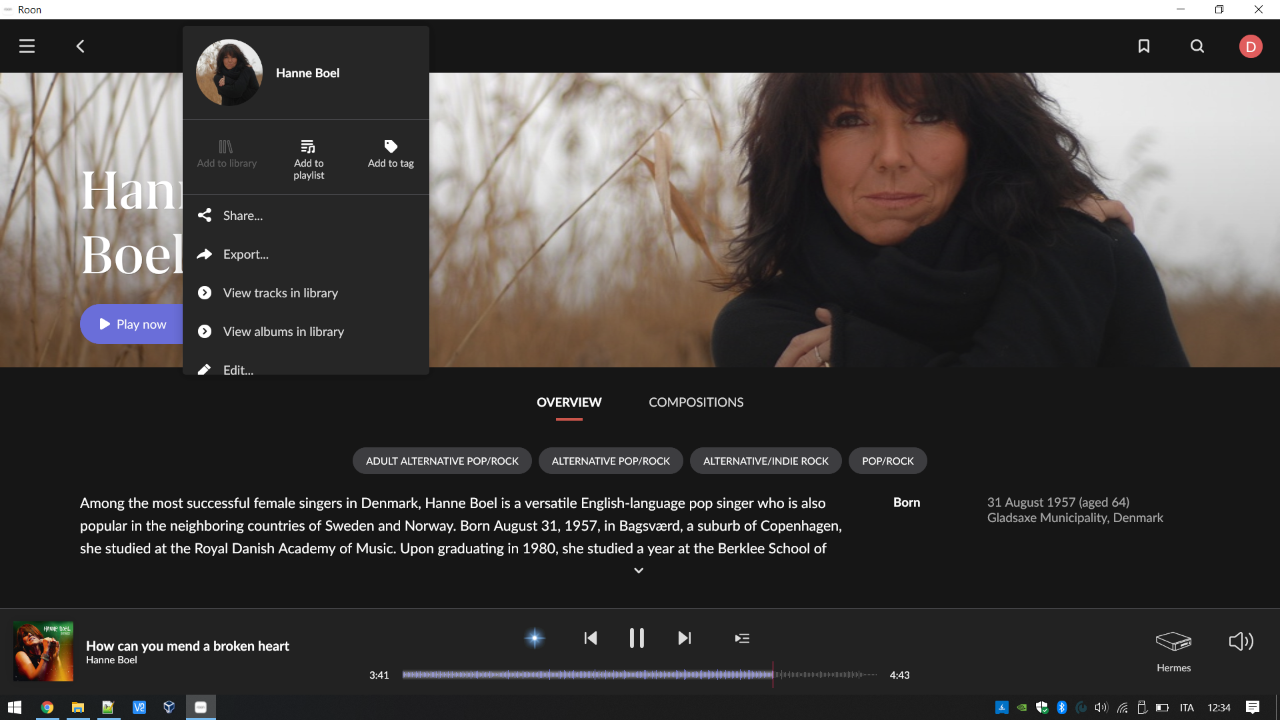The width and height of the screenshot is (1280, 720).
Task: Open search with the magnifier icon
Action: pyautogui.click(x=1197, y=46)
